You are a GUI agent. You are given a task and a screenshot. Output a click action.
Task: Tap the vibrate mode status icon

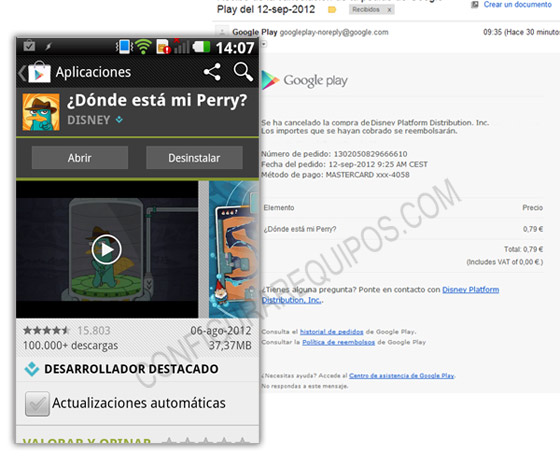[124, 47]
